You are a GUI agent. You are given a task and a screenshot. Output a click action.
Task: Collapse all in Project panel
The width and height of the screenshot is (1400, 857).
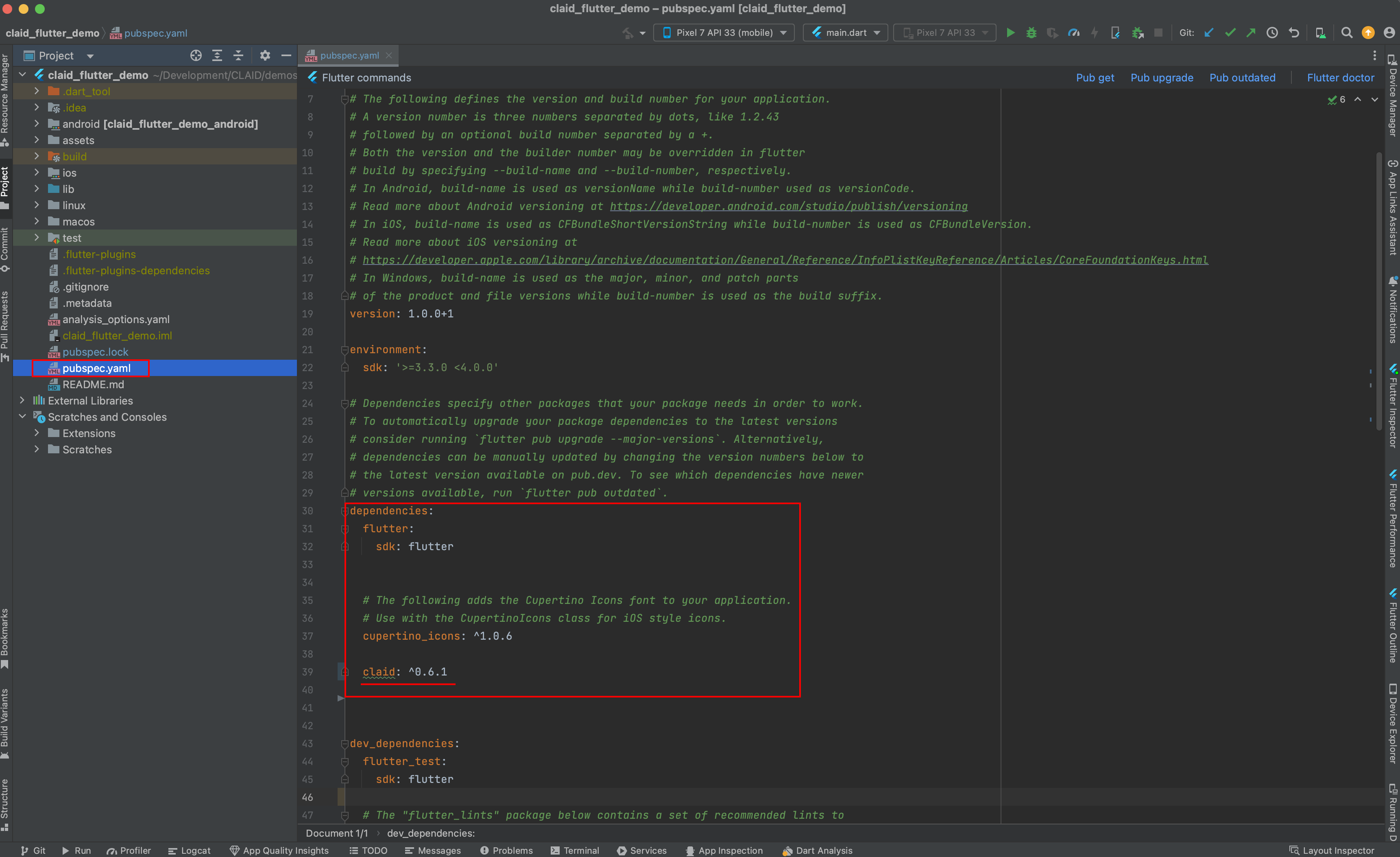click(238, 55)
